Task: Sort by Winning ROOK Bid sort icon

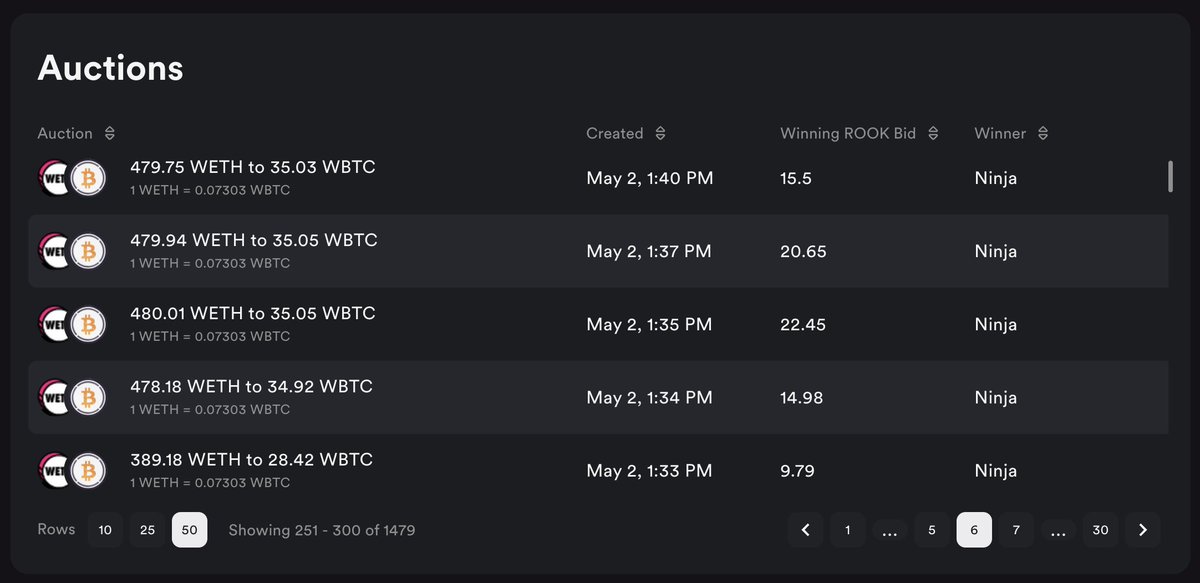Action: [x=933, y=134]
